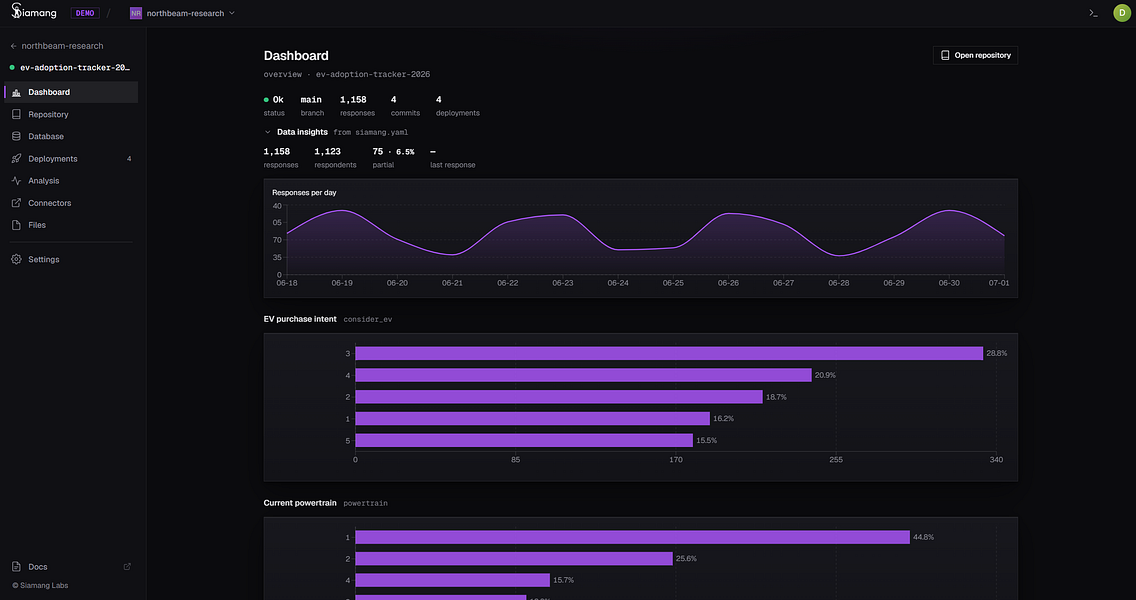1136x600 pixels.
Task: Click the Open repository button
Action: click(x=975, y=55)
